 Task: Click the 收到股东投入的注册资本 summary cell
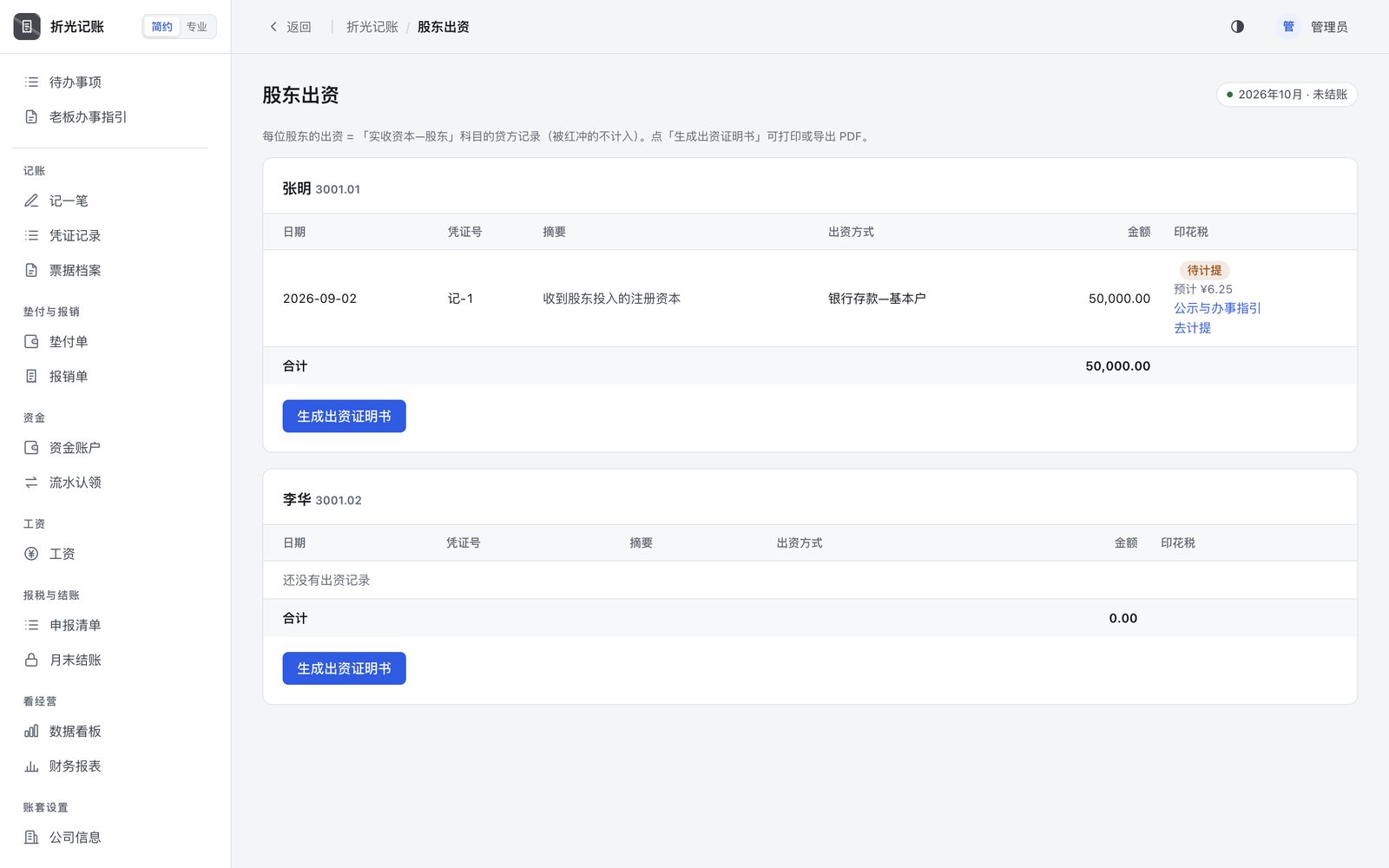(x=611, y=299)
